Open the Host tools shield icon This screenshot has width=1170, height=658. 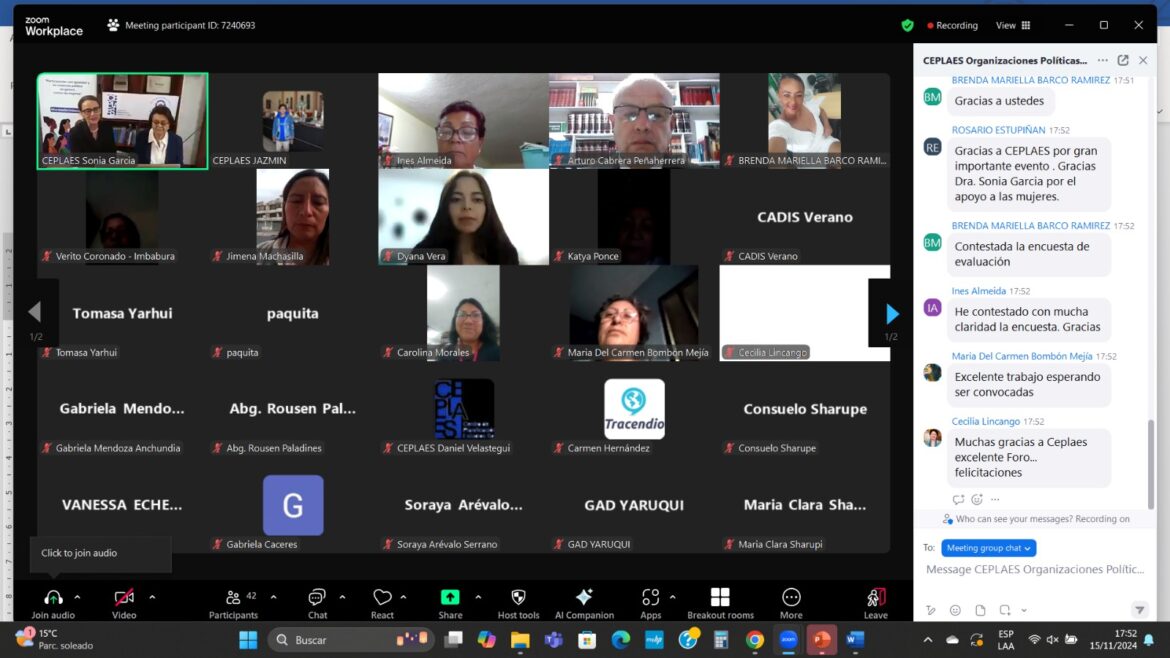518,599
